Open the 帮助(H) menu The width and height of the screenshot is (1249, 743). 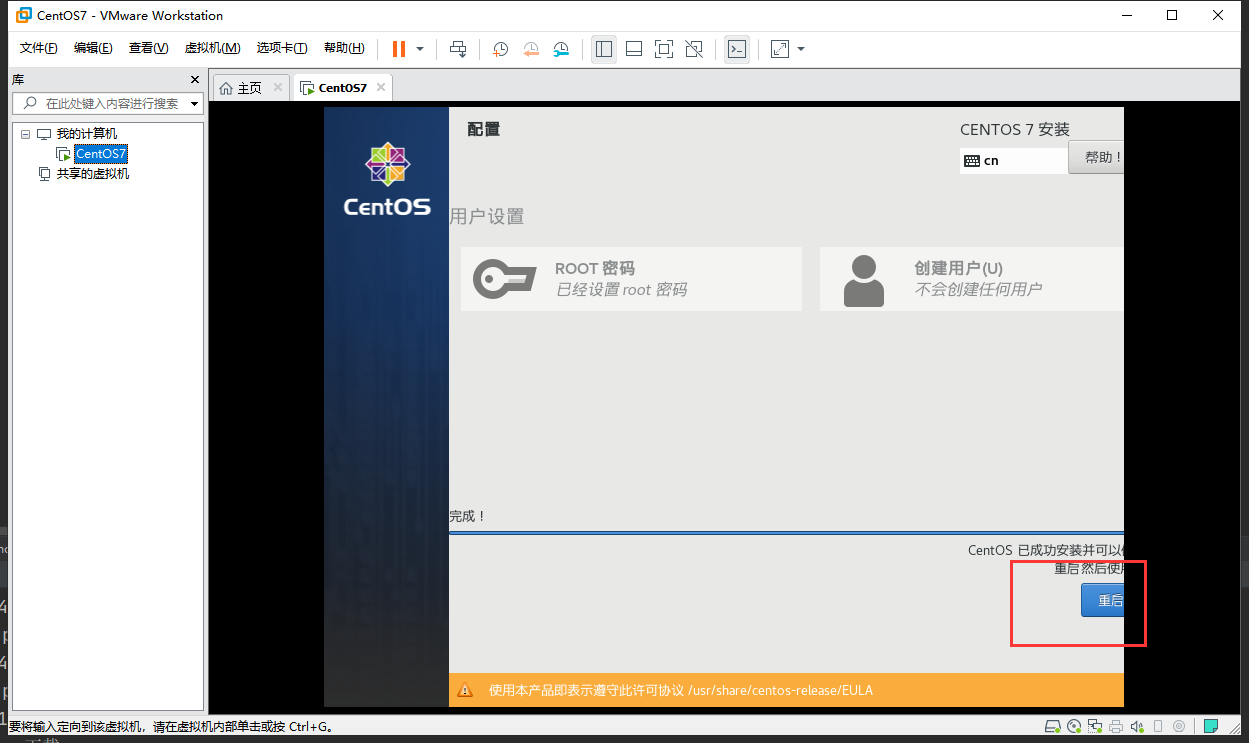coord(344,48)
